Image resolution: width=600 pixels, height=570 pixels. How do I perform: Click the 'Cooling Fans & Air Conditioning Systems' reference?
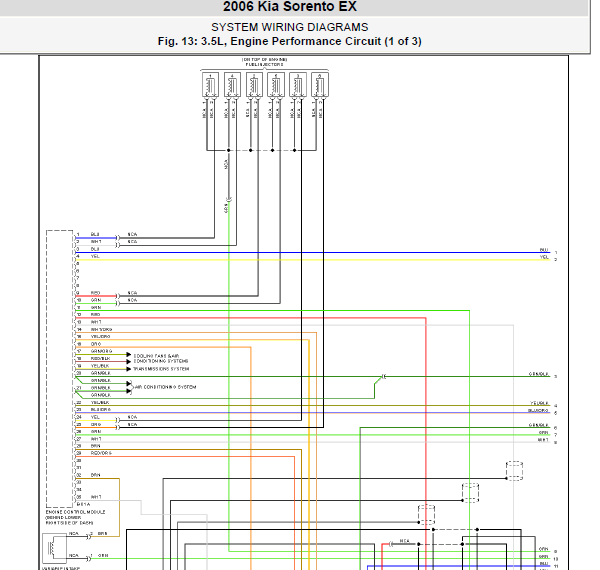tap(161, 358)
